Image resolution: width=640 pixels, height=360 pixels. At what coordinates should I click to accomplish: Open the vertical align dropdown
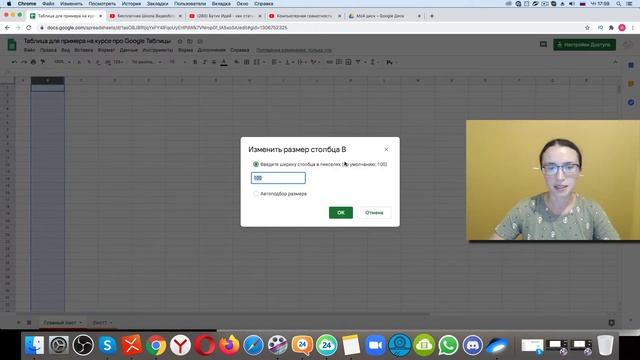pyautogui.click(x=288, y=62)
